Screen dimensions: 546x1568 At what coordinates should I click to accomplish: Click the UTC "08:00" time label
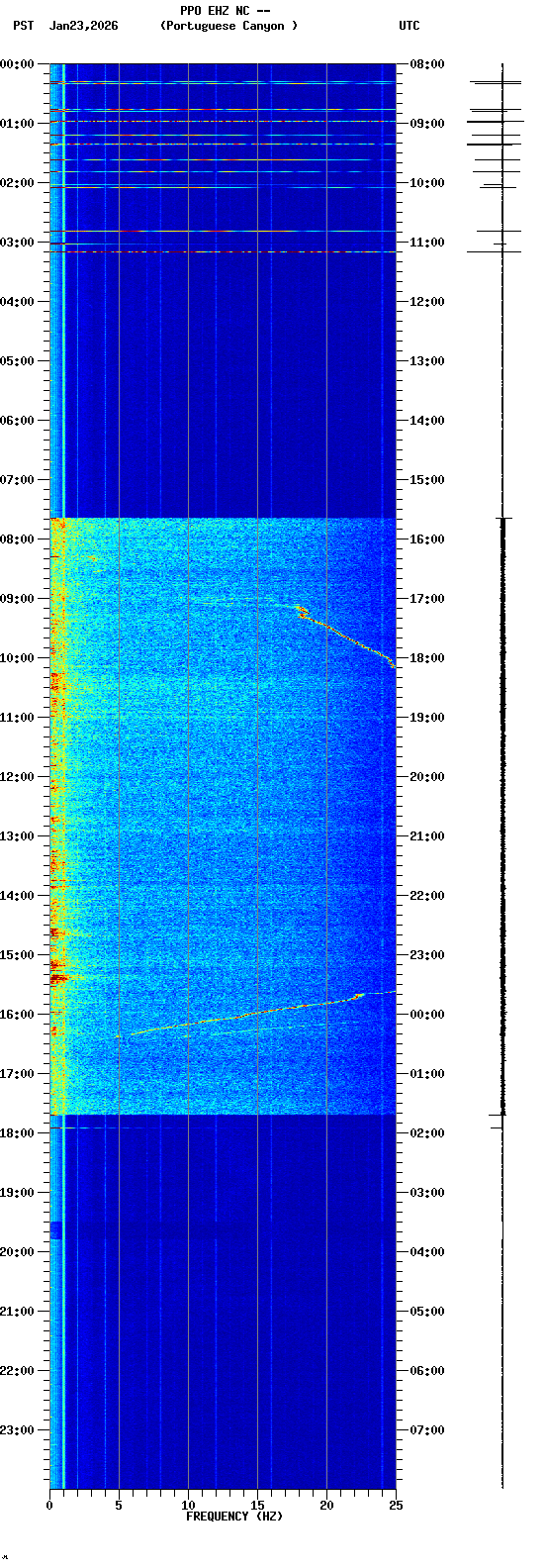click(x=427, y=63)
